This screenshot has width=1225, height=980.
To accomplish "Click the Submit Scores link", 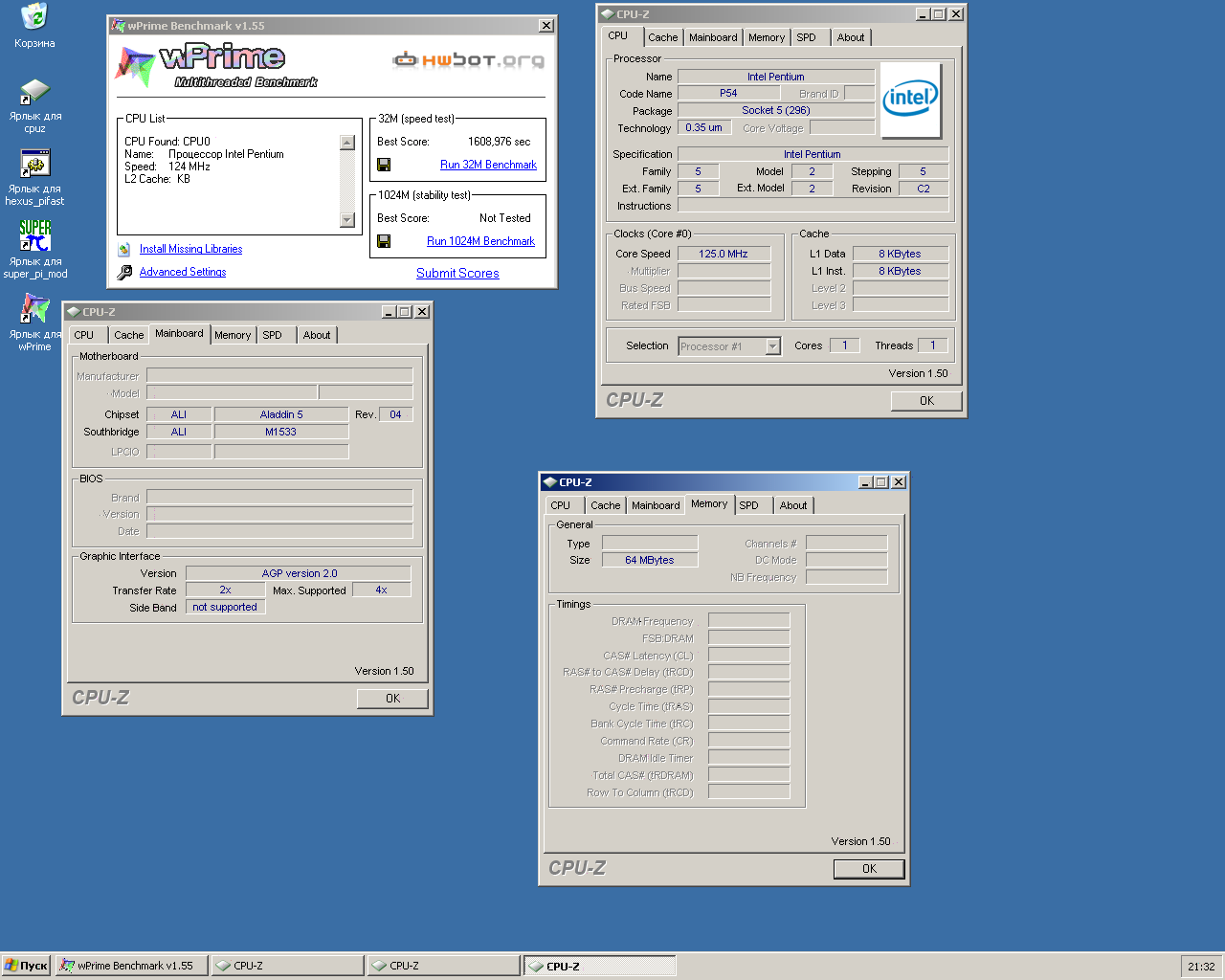I will click(x=457, y=273).
